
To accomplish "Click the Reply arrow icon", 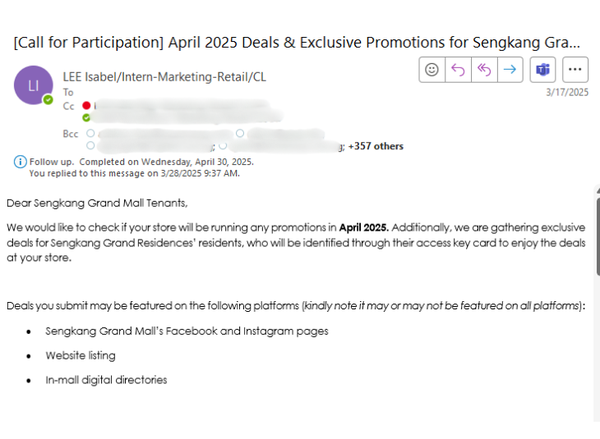I will tap(458, 70).
